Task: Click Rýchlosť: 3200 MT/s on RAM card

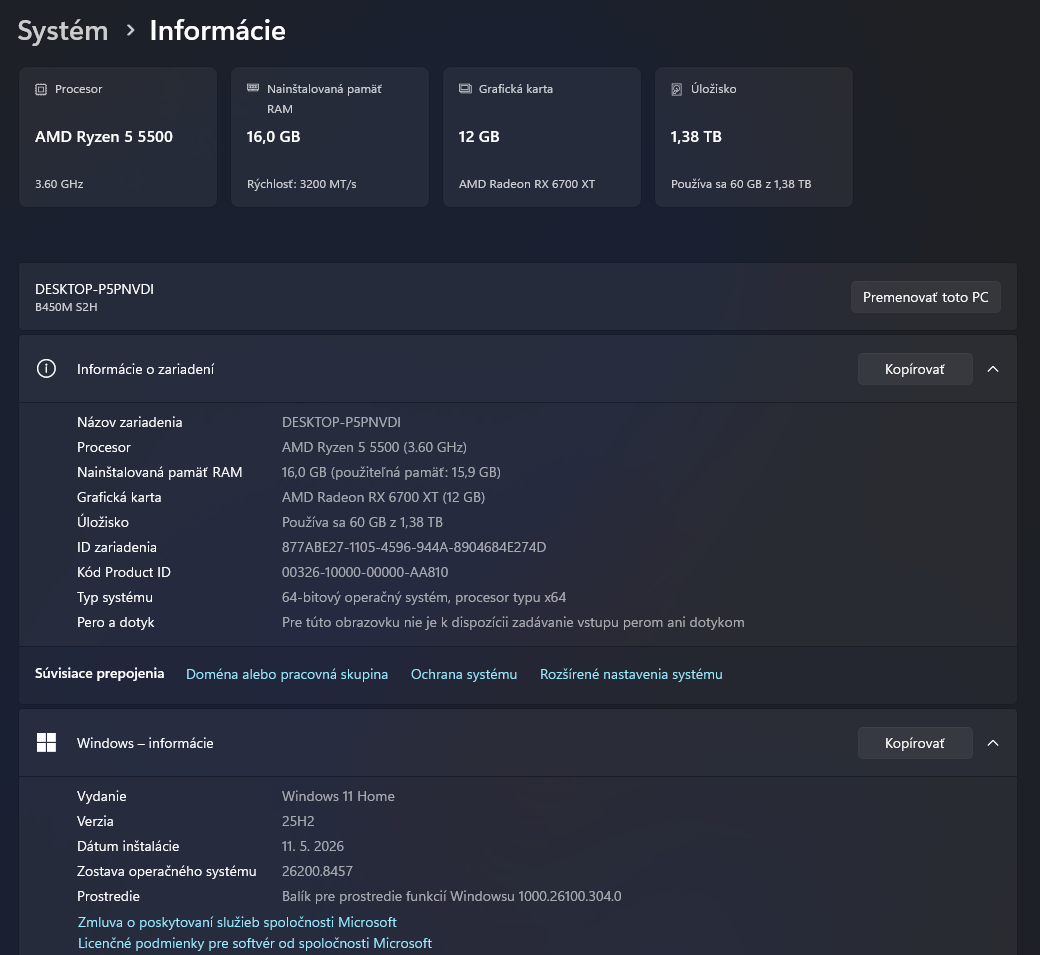Action: [x=302, y=184]
